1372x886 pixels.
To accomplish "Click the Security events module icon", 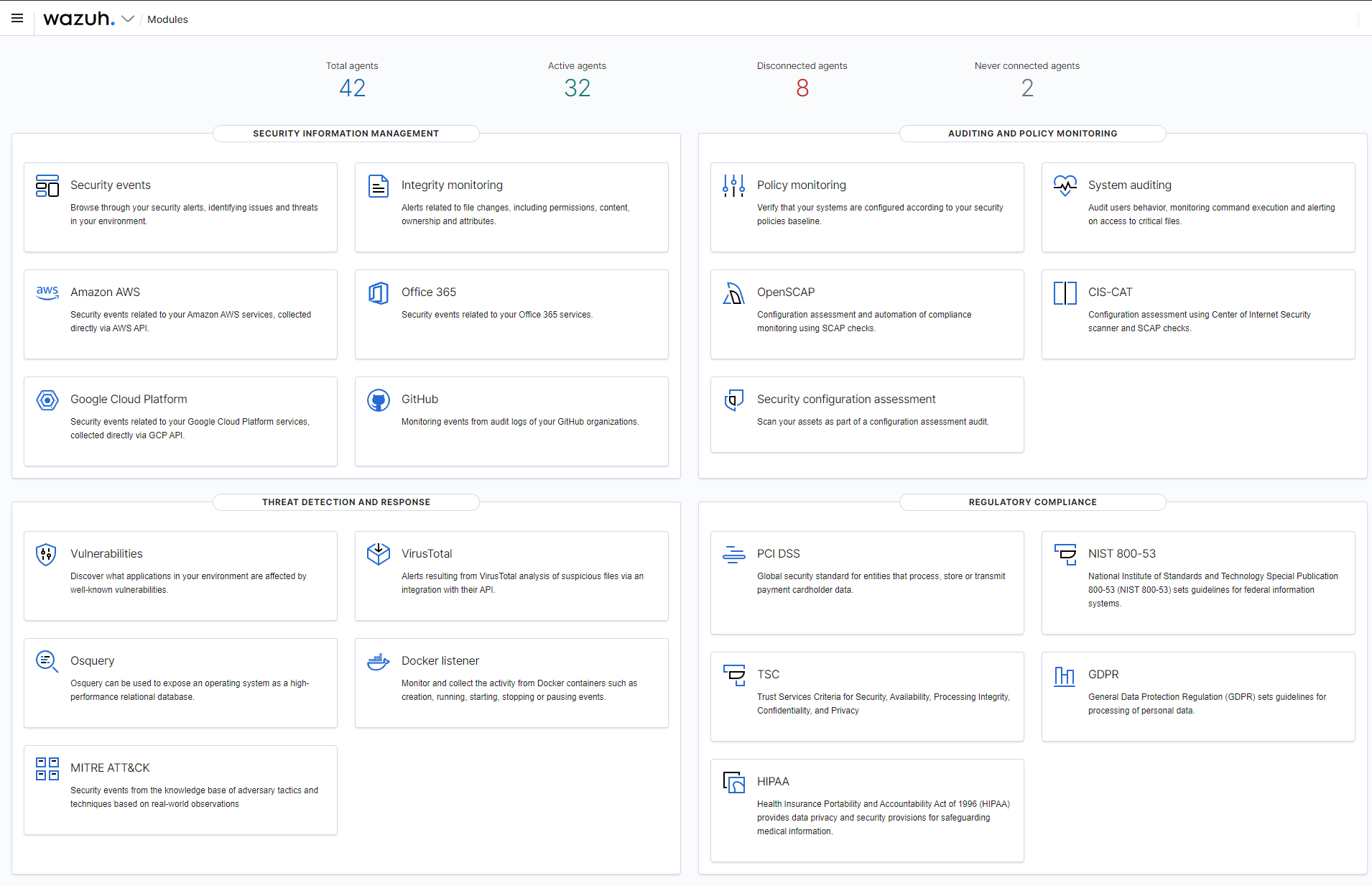I will [47, 185].
